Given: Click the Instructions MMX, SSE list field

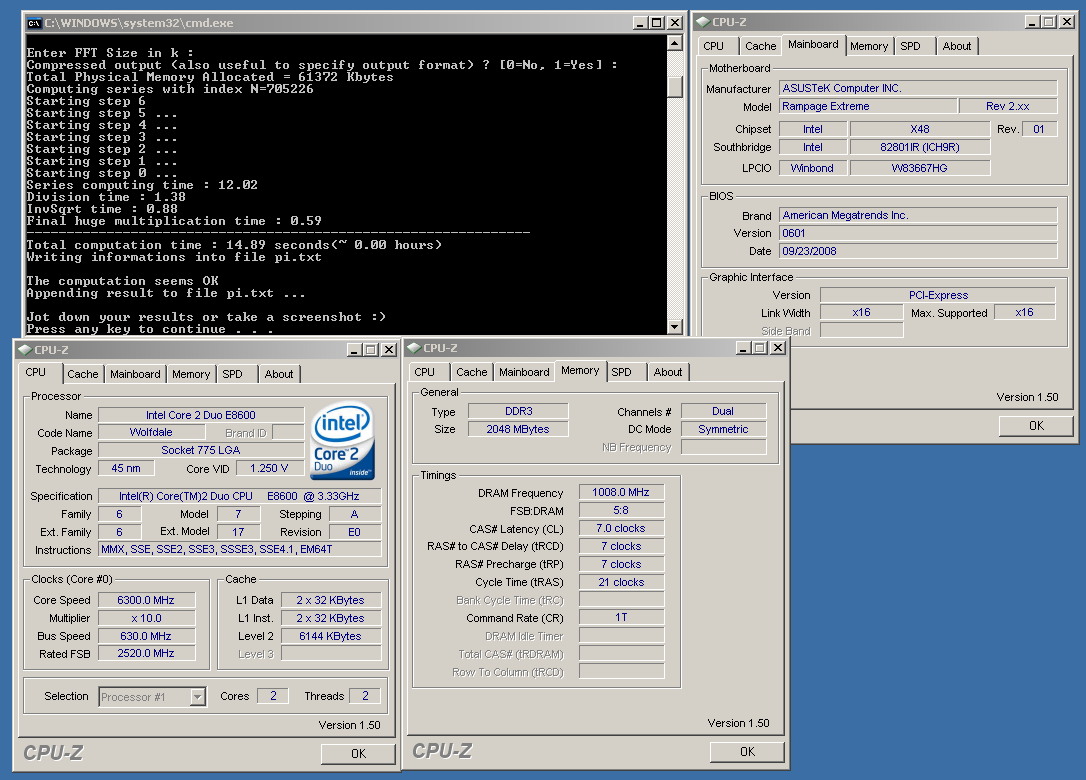Looking at the screenshot, I should click(240, 549).
